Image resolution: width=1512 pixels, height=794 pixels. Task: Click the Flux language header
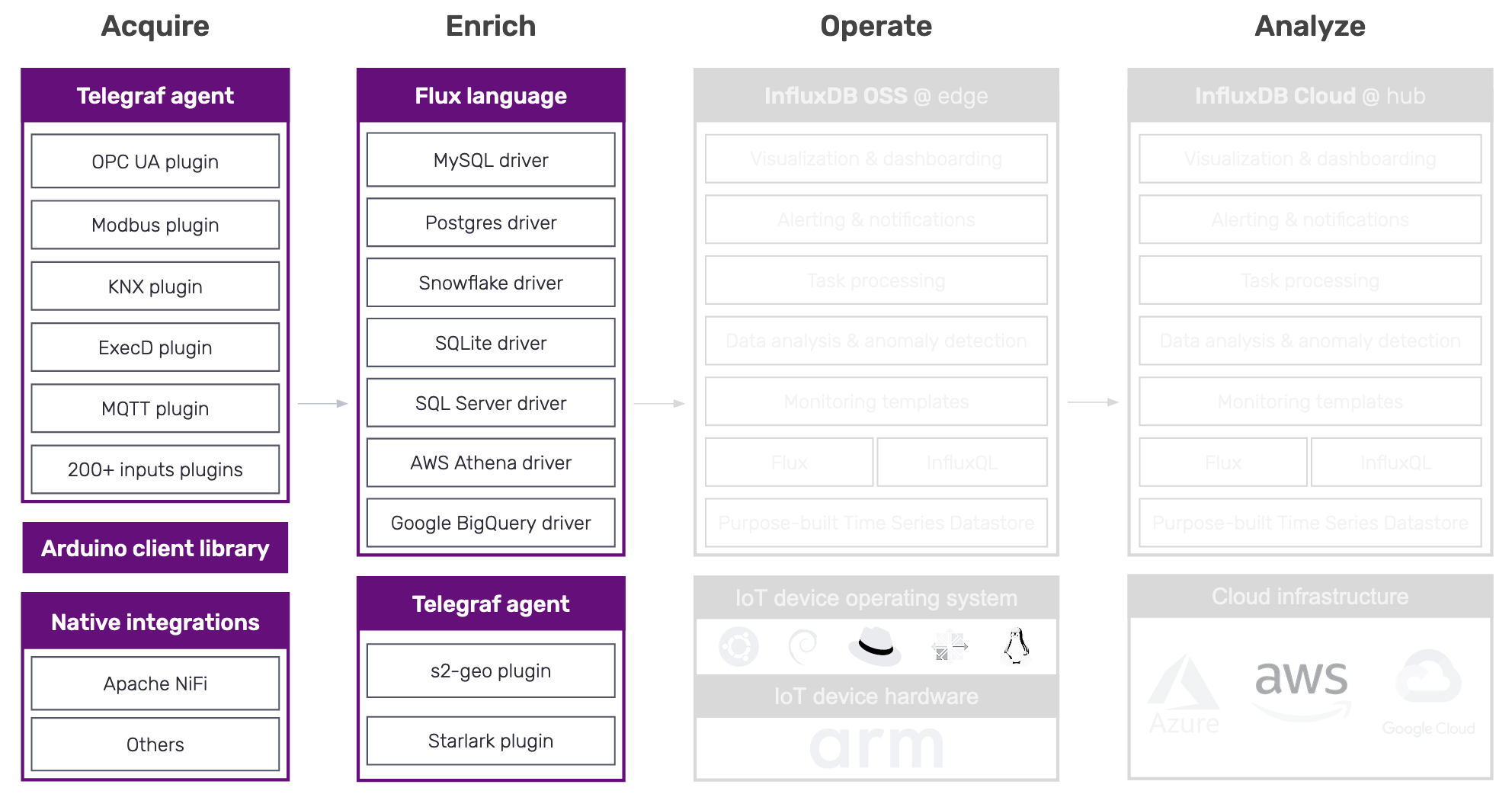491,96
